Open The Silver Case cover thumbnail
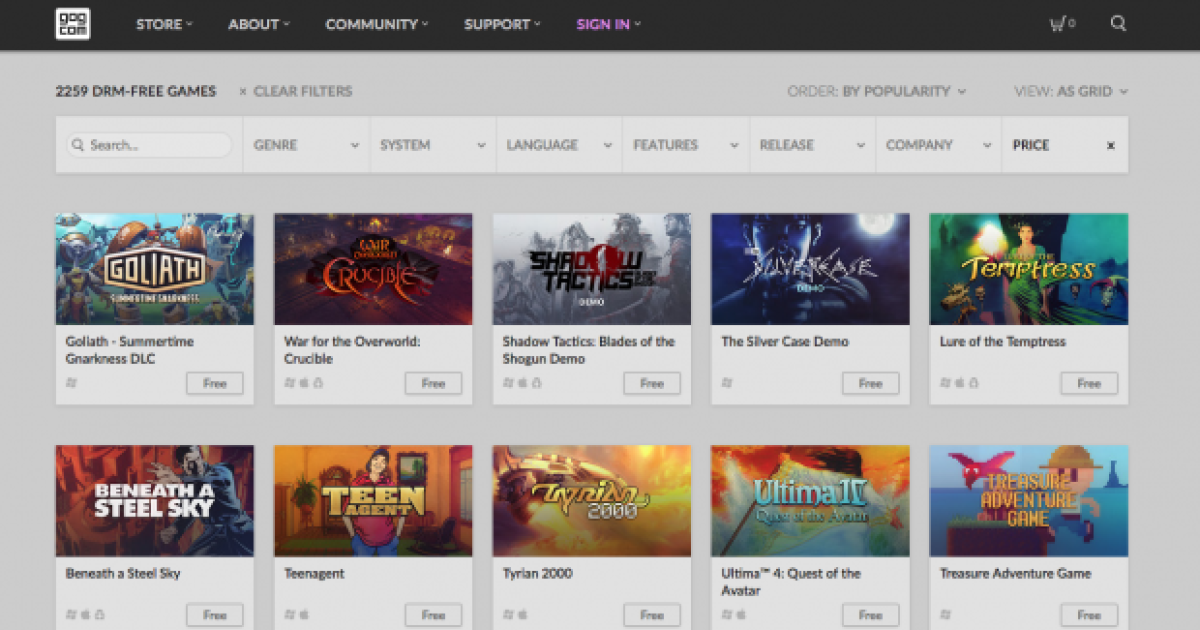Screen dimensions: 1200x630 (x=810, y=269)
